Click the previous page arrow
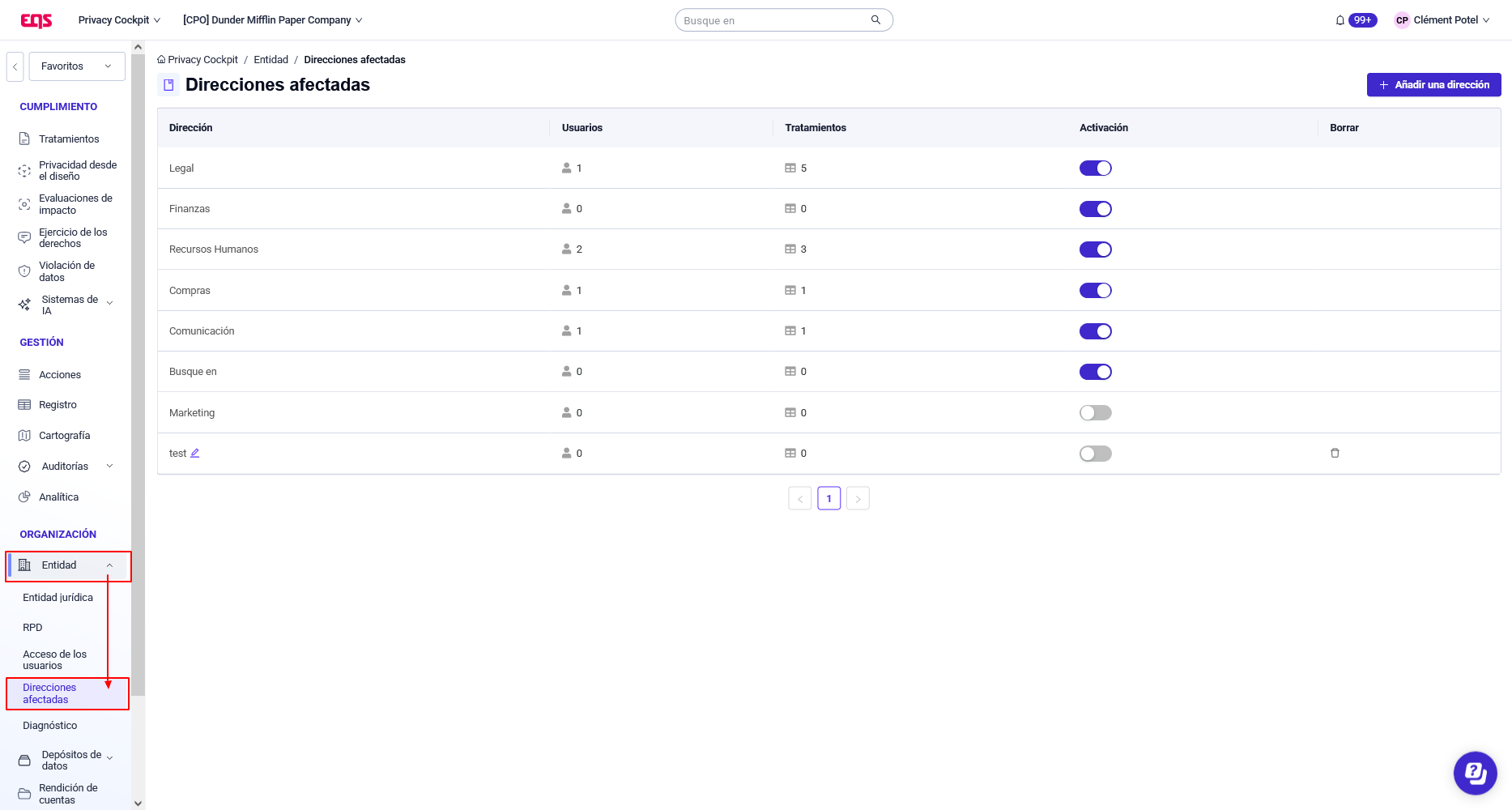Screen dimensions: 1512x810 coord(799,498)
